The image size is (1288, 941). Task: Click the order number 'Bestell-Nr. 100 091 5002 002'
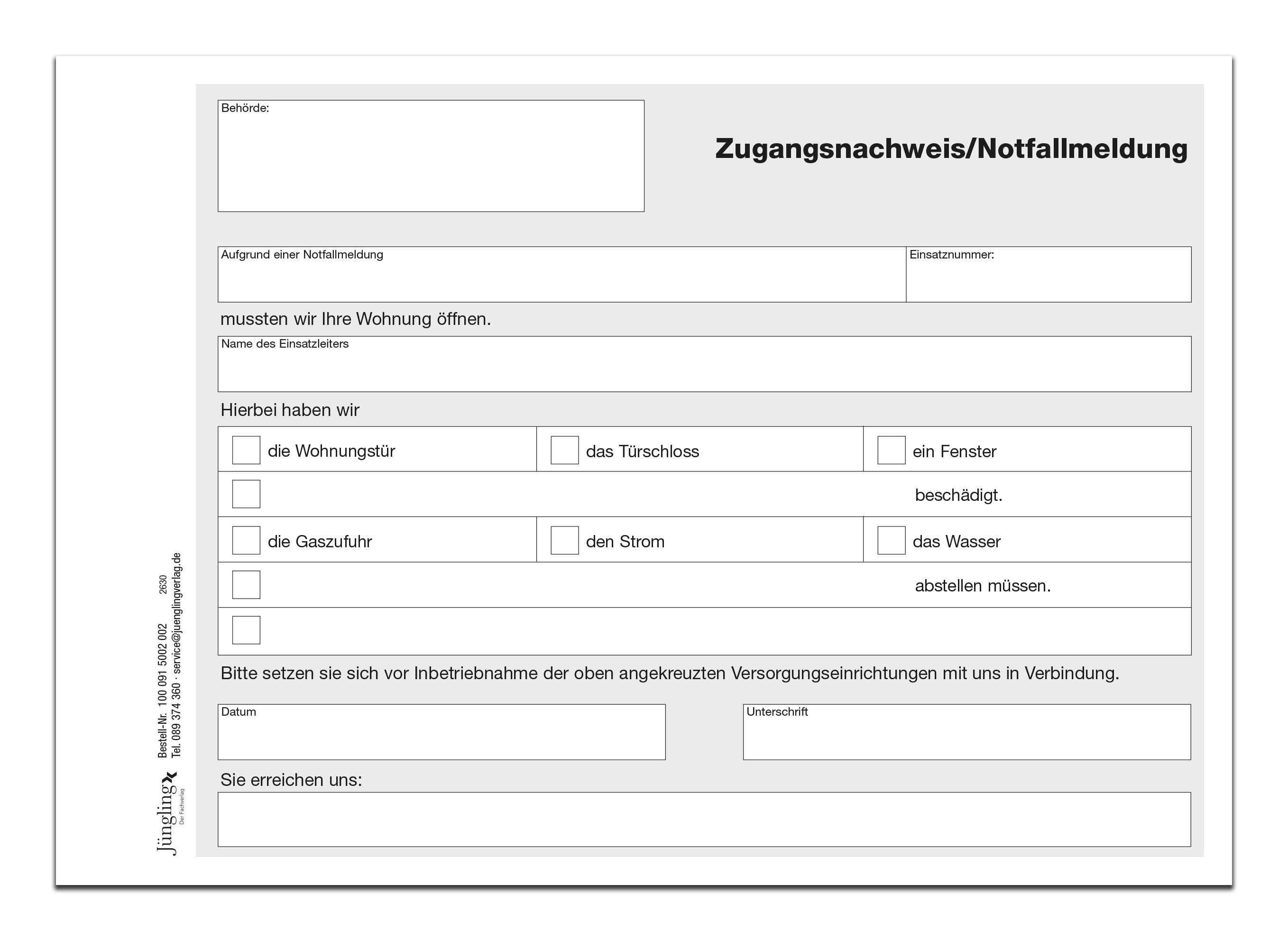[x=163, y=691]
